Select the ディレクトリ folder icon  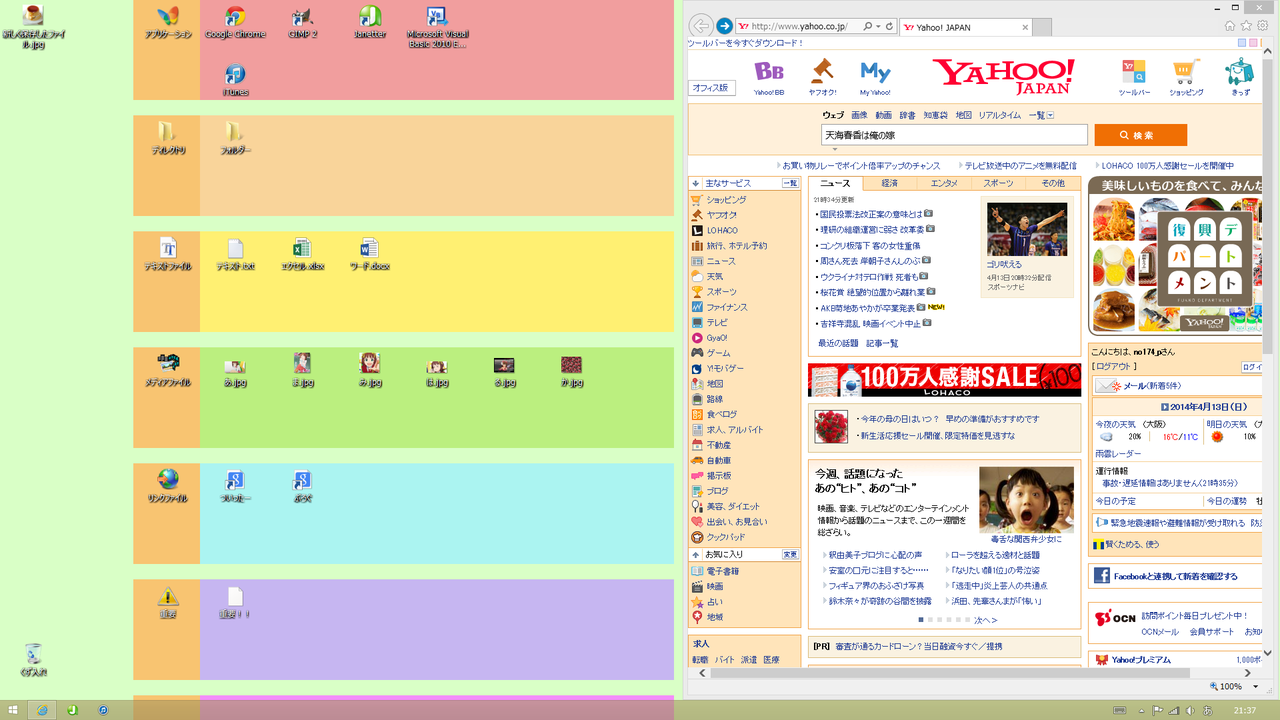click(168, 138)
